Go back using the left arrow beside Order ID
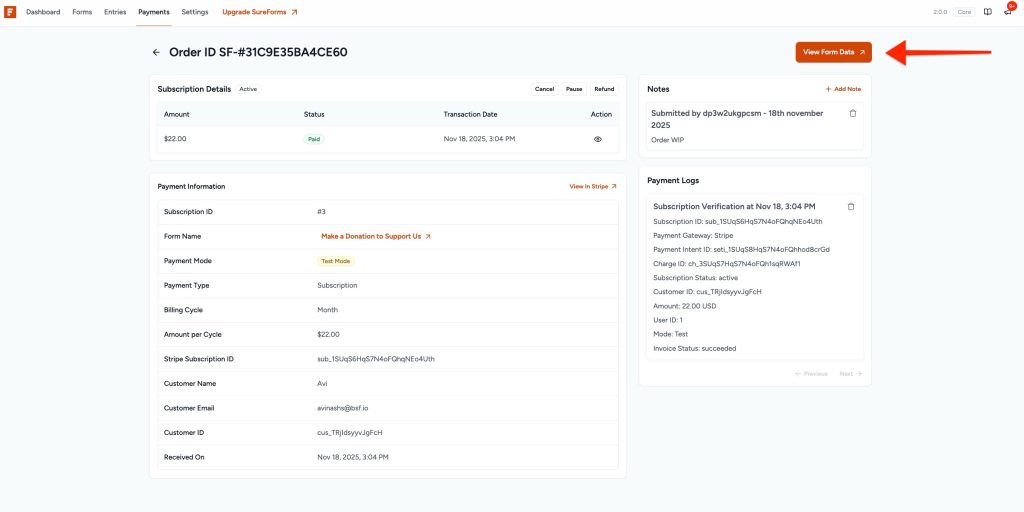This screenshot has height=512, width=1024. pos(156,52)
